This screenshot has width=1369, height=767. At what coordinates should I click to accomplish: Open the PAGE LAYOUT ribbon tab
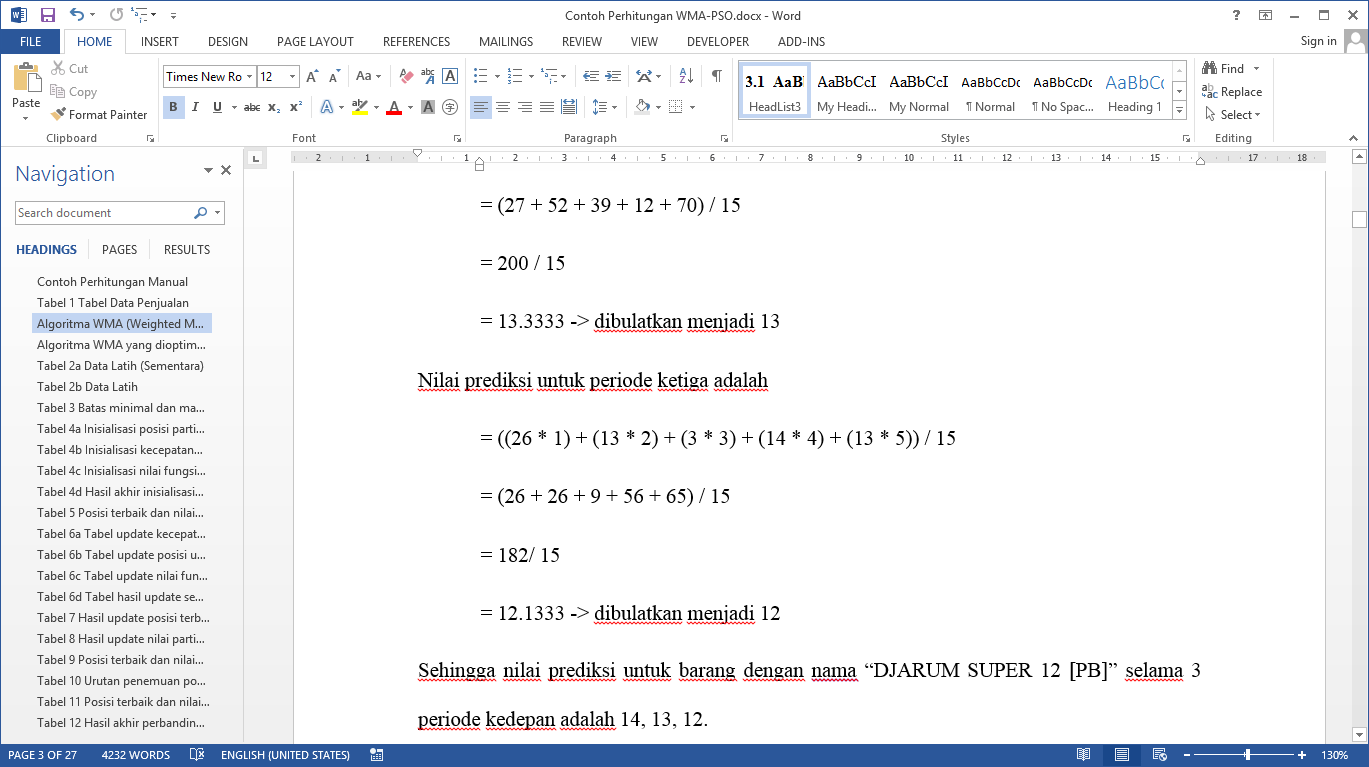pos(315,42)
